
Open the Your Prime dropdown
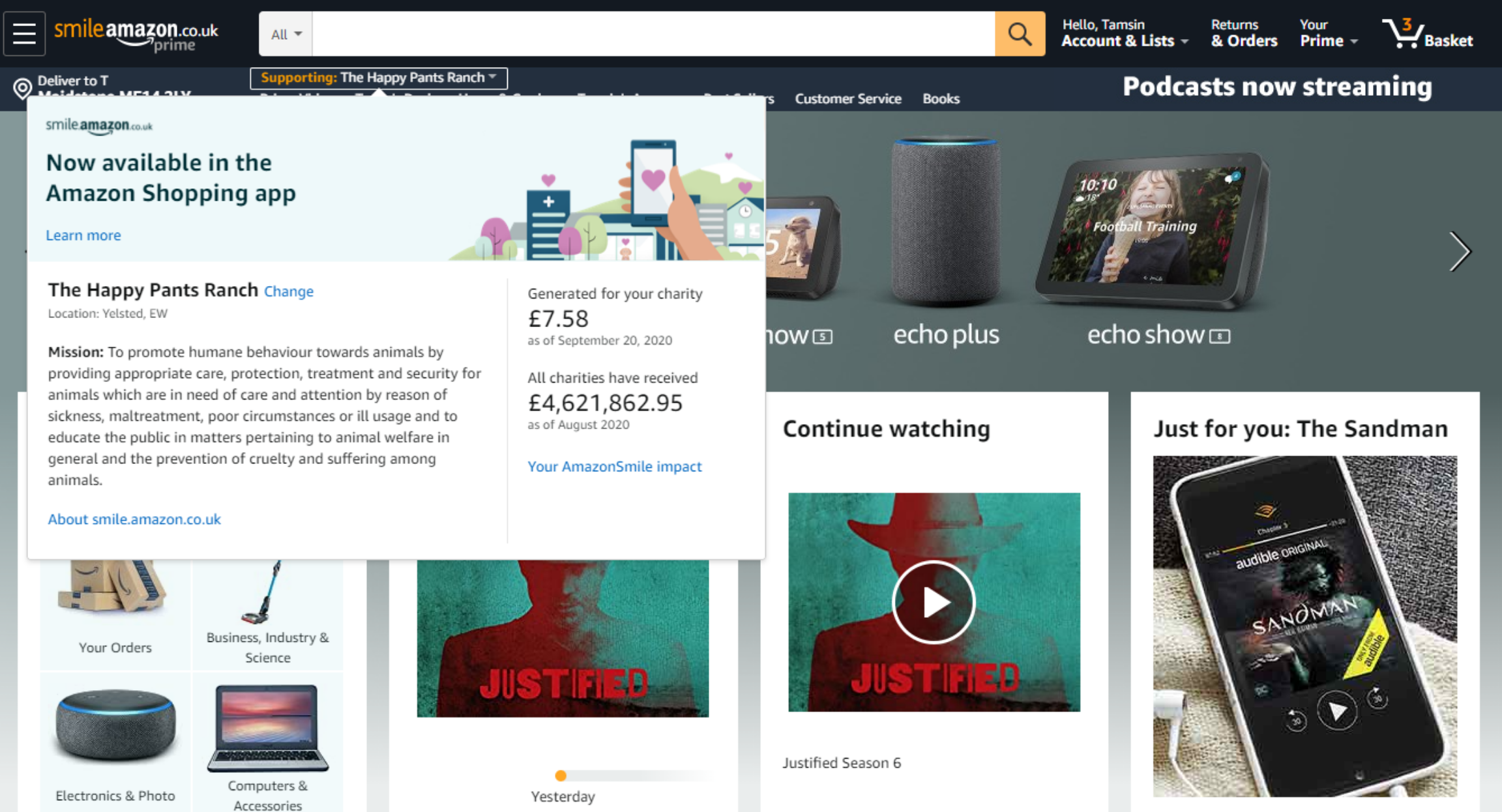point(1327,40)
